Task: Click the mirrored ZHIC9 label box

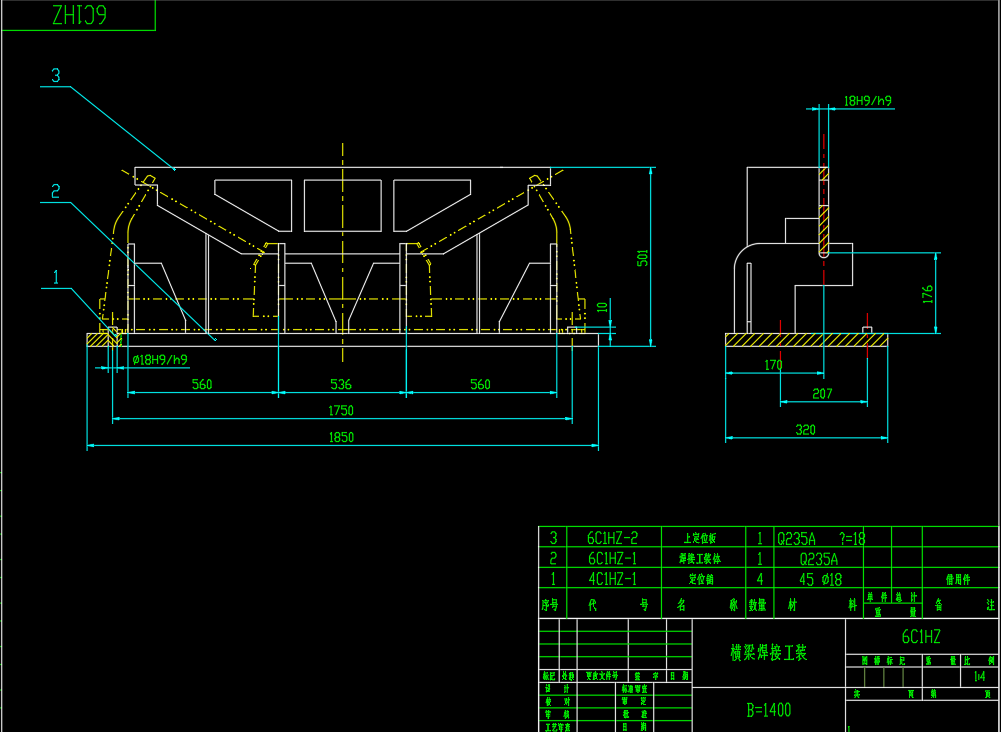Action: click(x=78, y=16)
